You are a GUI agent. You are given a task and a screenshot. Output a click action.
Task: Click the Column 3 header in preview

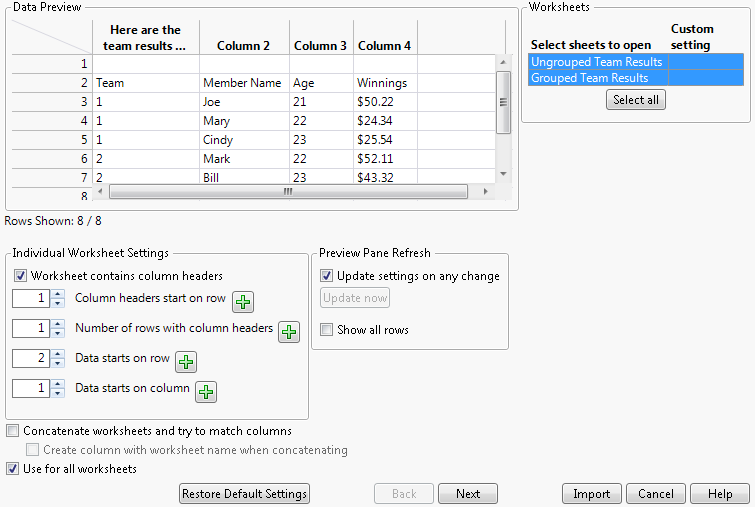click(x=320, y=45)
